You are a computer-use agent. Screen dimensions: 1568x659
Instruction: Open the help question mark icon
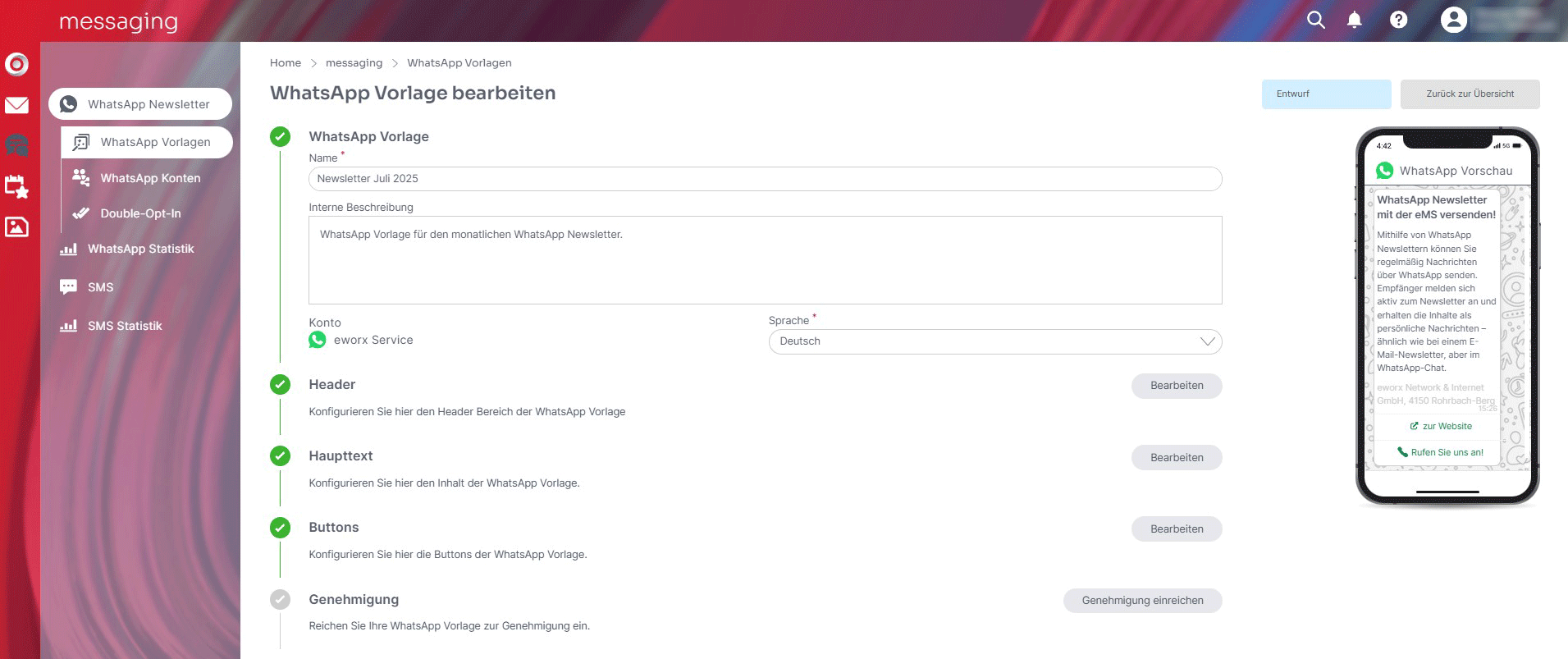[1399, 20]
